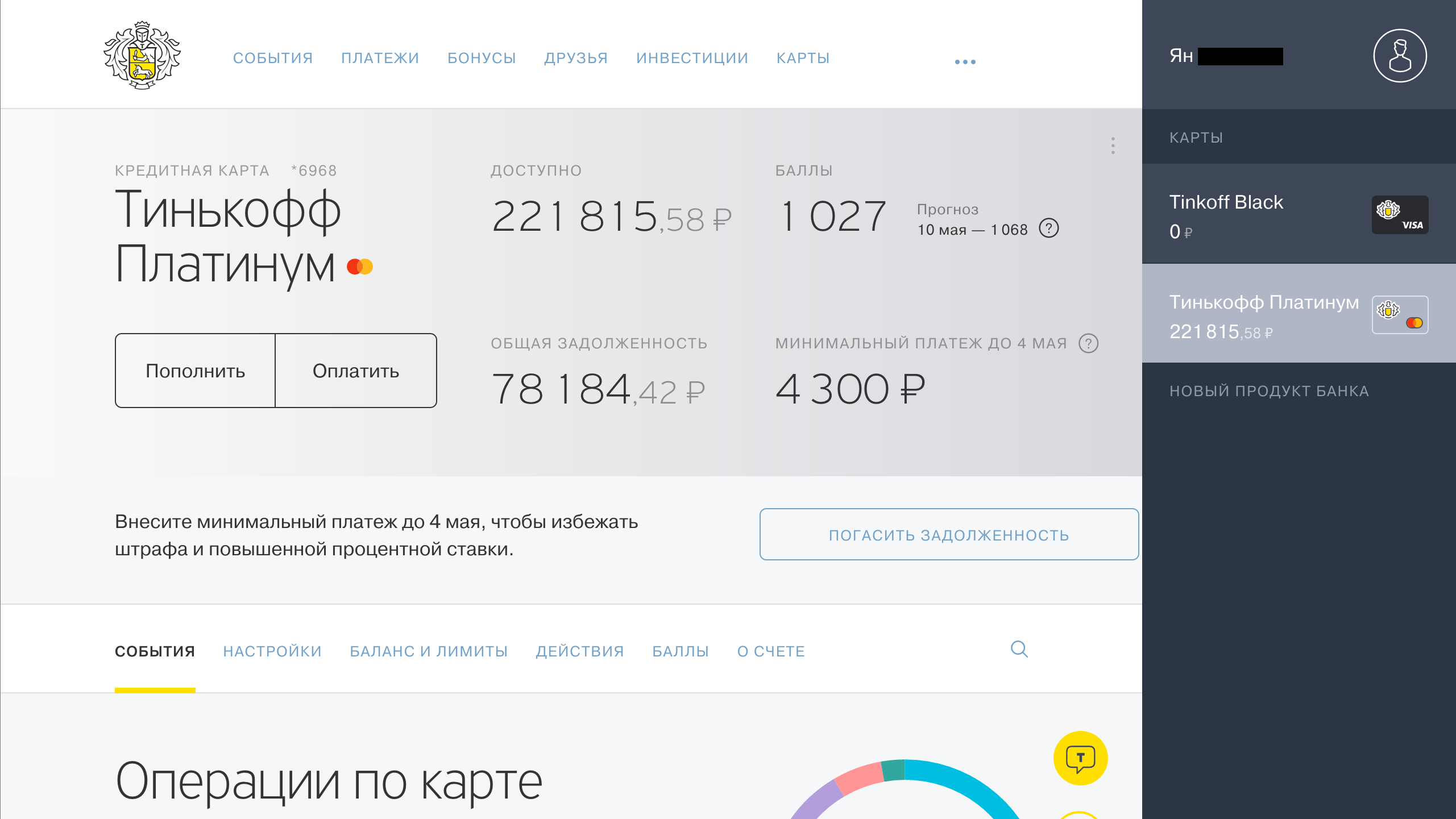Expand the Новый продукт банка section
Image resolution: width=1456 pixels, height=819 pixels.
[x=1268, y=391]
